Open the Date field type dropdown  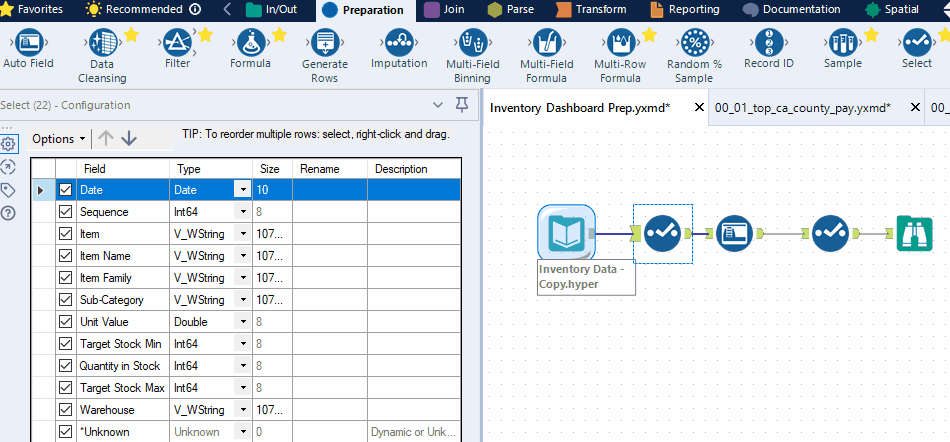click(x=243, y=190)
